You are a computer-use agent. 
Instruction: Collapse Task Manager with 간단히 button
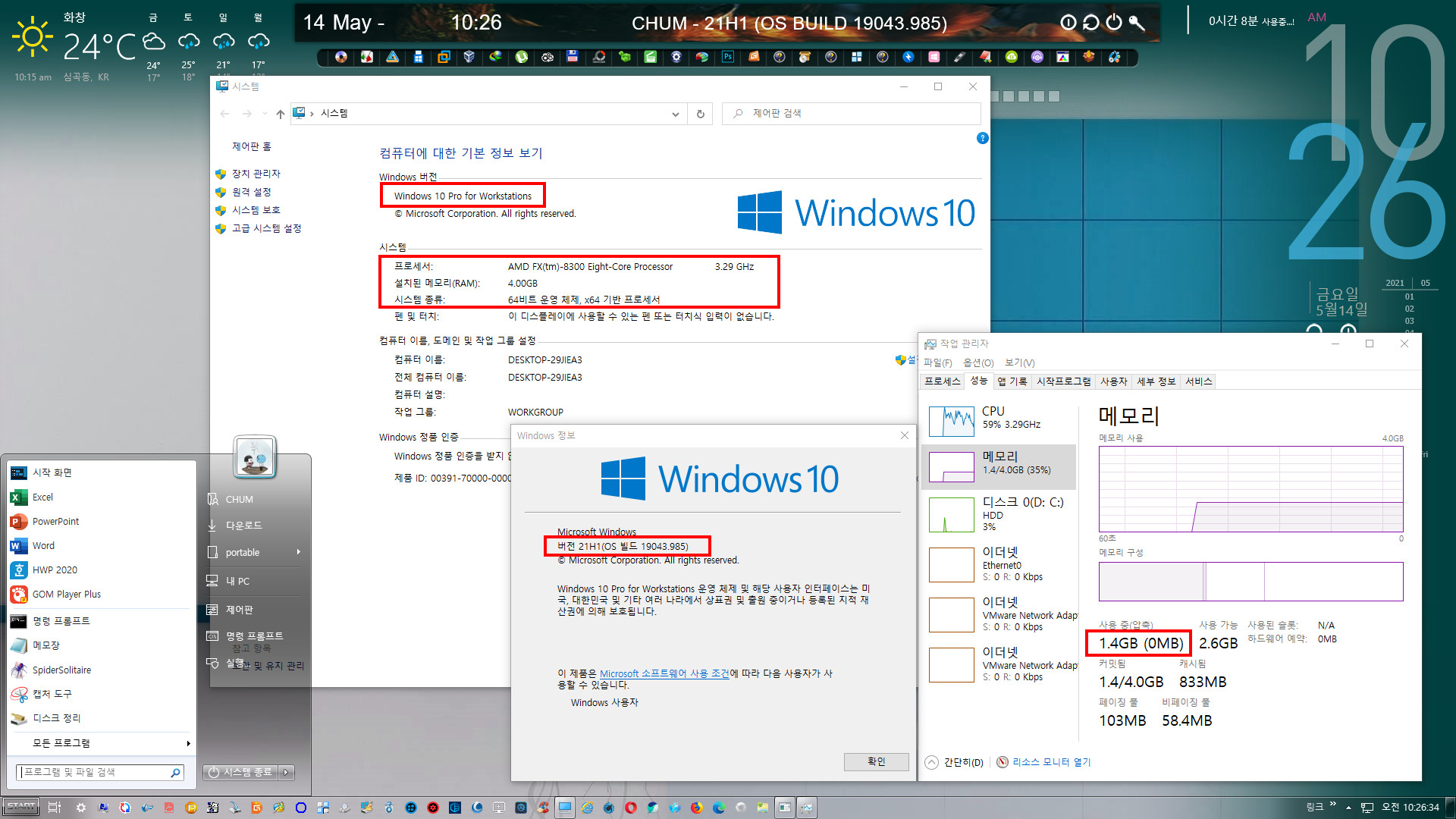tap(955, 762)
